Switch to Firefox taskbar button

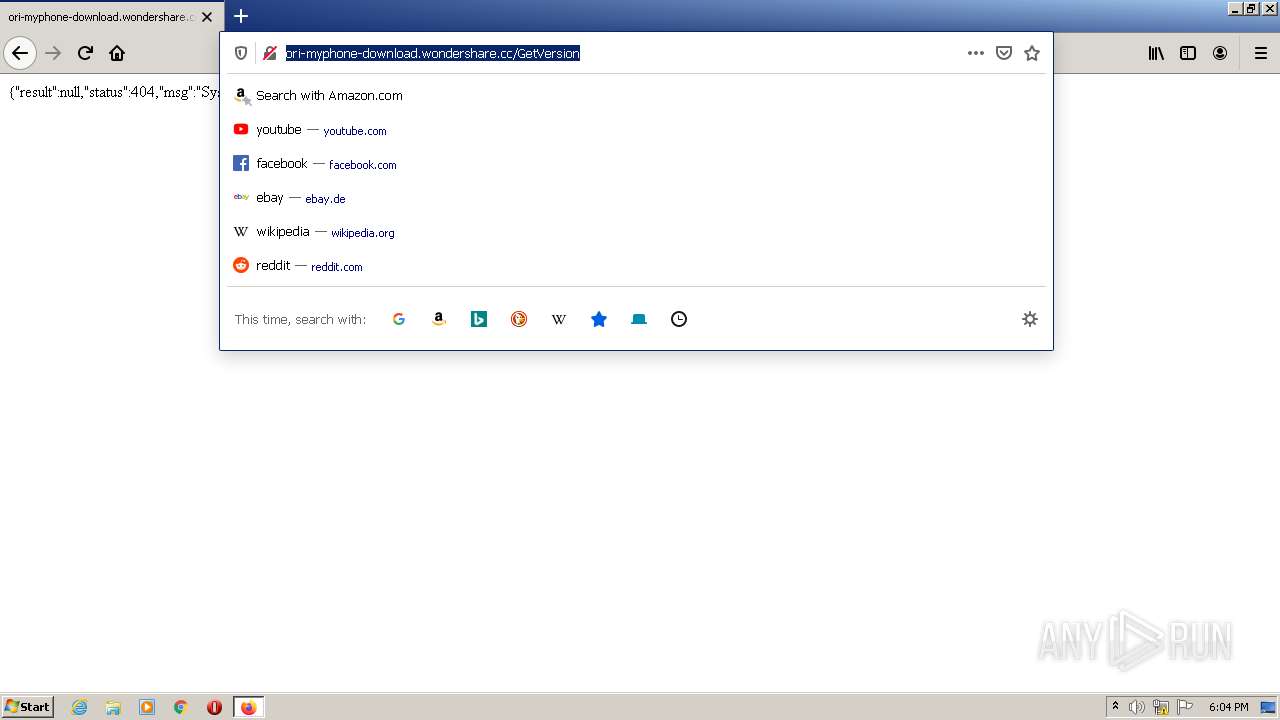[x=248, y=707]
